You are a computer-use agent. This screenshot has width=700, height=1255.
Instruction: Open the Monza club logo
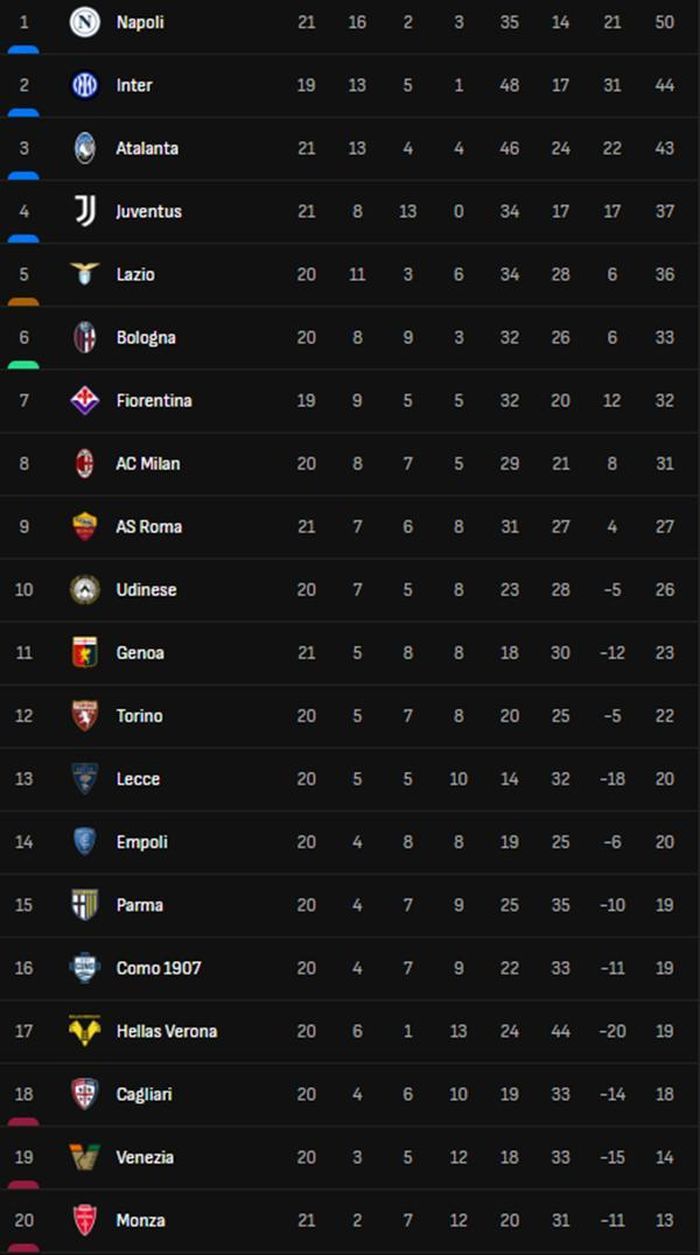(x=85, y=1220)
